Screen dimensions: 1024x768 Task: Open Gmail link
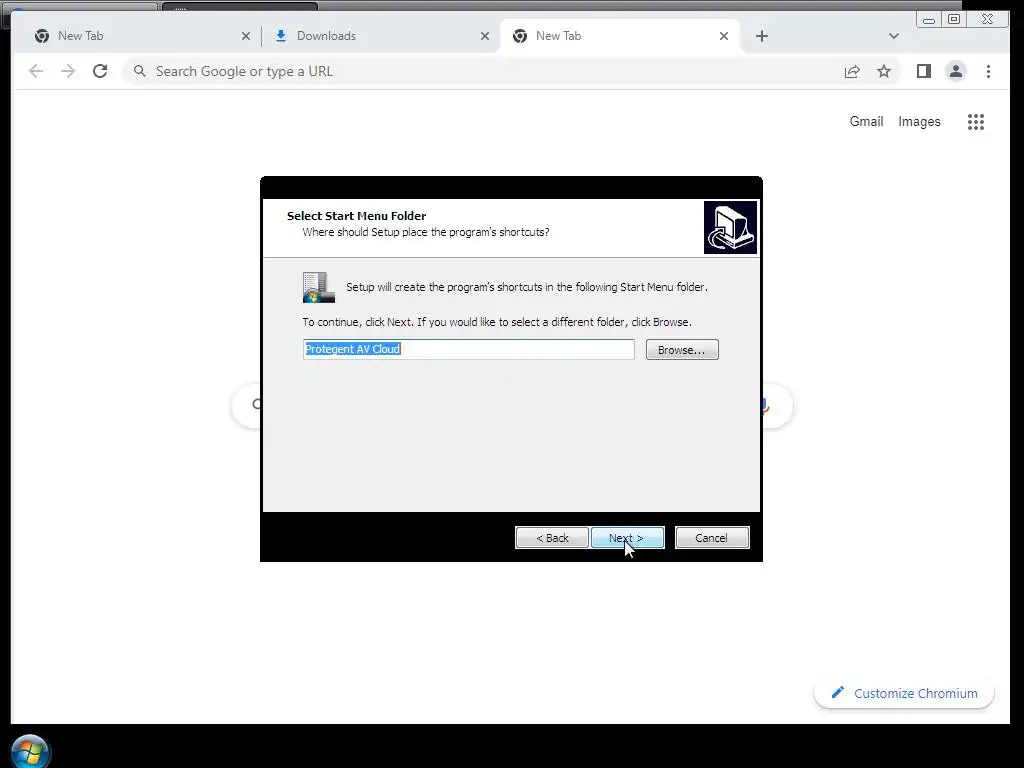[x=866, y=121]
